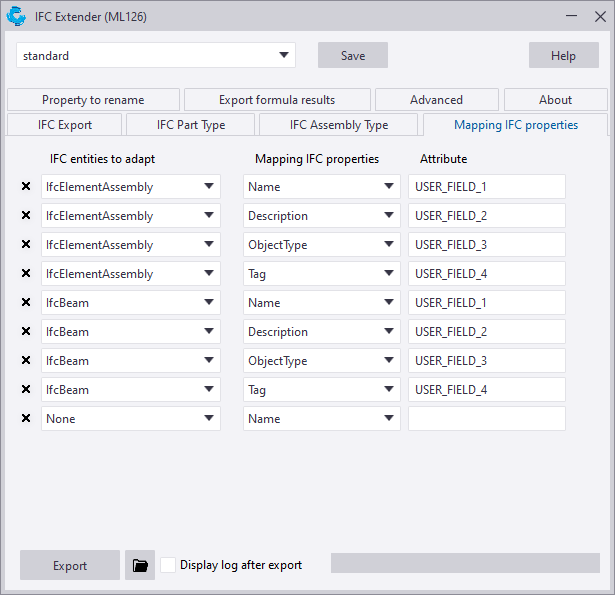Viewport: 615px width, 595px height.
Task: Edit USER_FIELD_2 attribute for IfcBeam Description
Action: click(487, 331)
